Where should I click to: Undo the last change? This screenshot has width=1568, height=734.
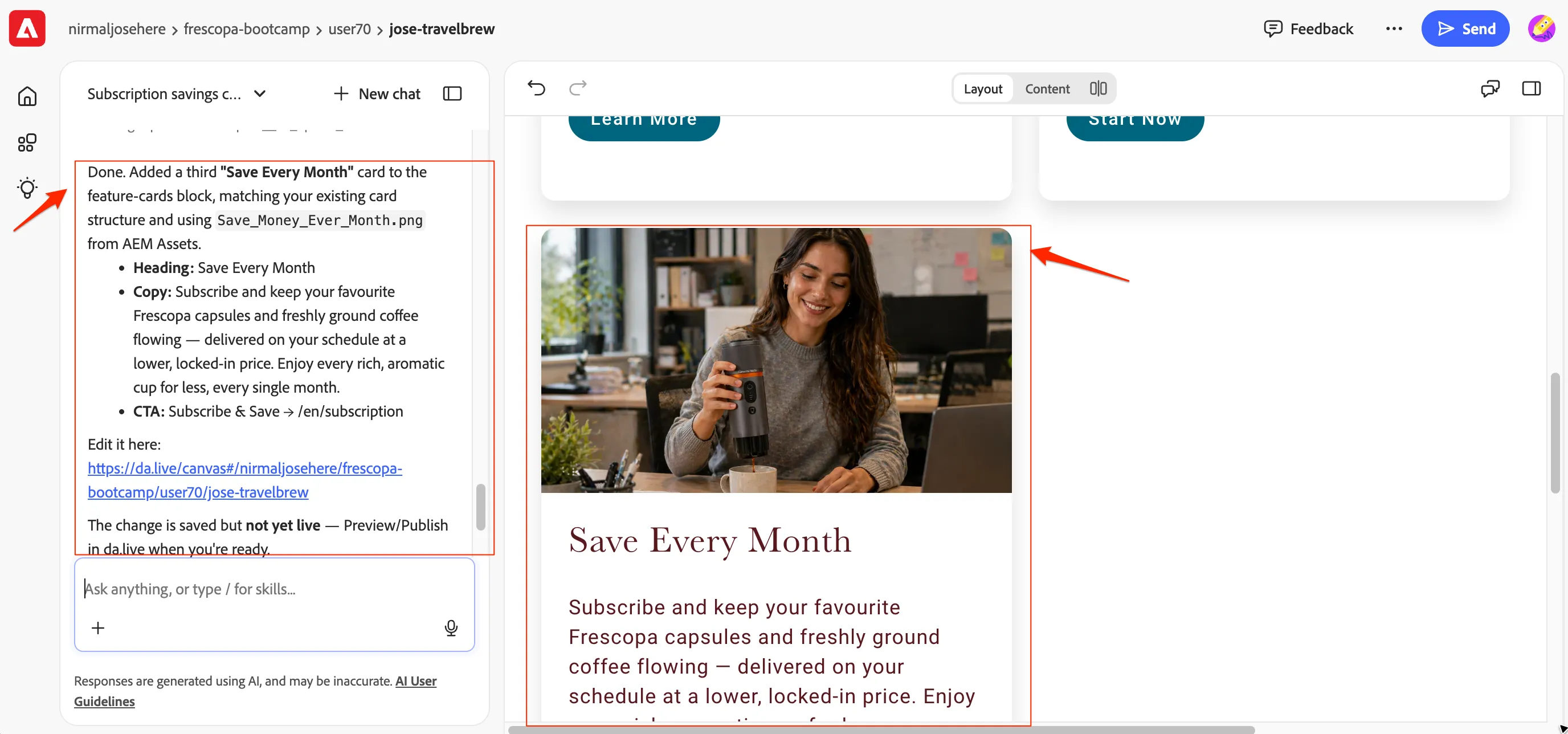536,88
